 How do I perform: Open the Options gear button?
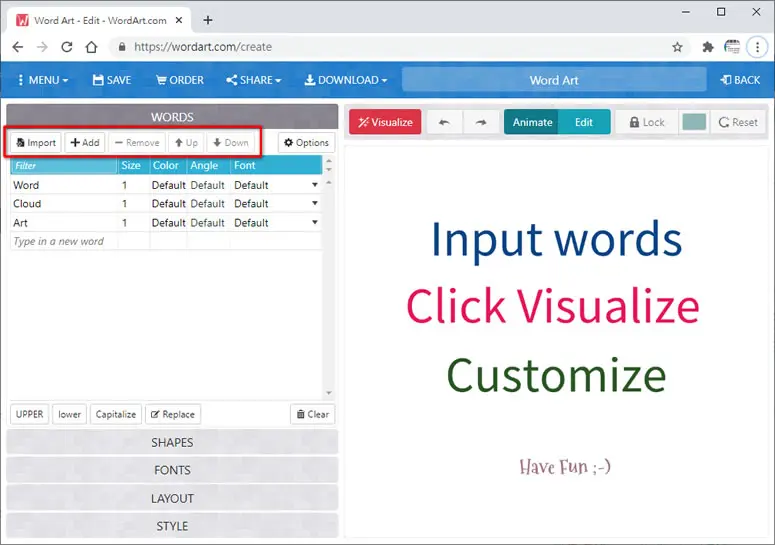(306, 143)
